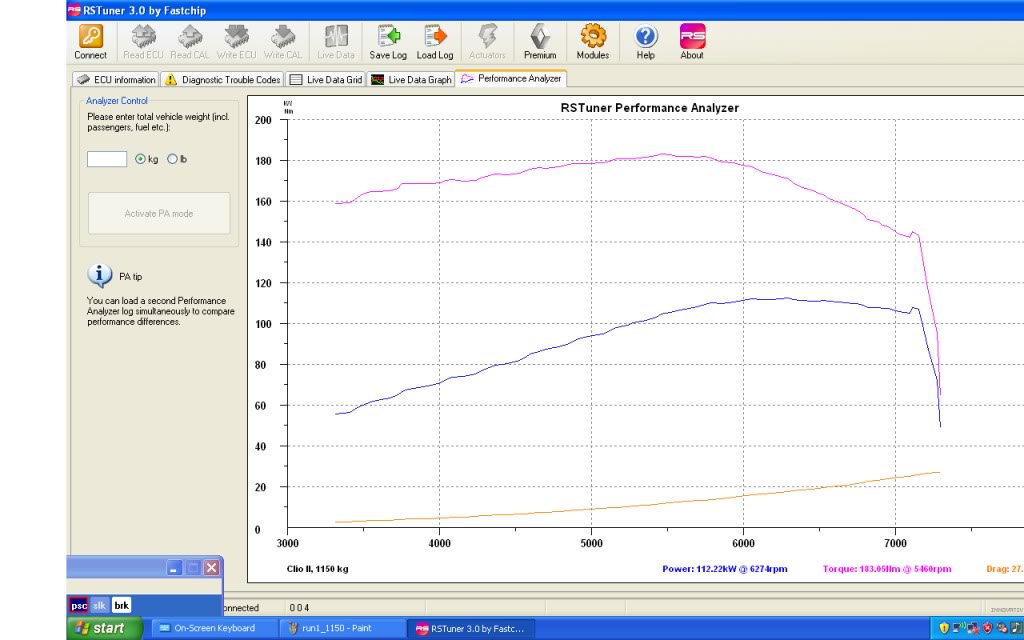The height and width of the screenshot is (640, 1024).
Task: Switch to Live Data Grid tab
Action: [325, 80]
